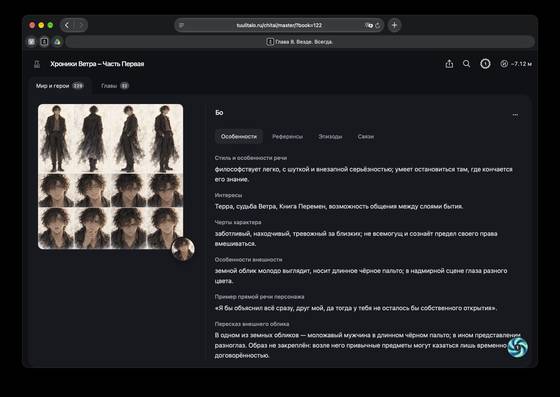Click the character name 'Бо'
The width and height of the screenshot is (560, 397).
(x=219, y=113)
